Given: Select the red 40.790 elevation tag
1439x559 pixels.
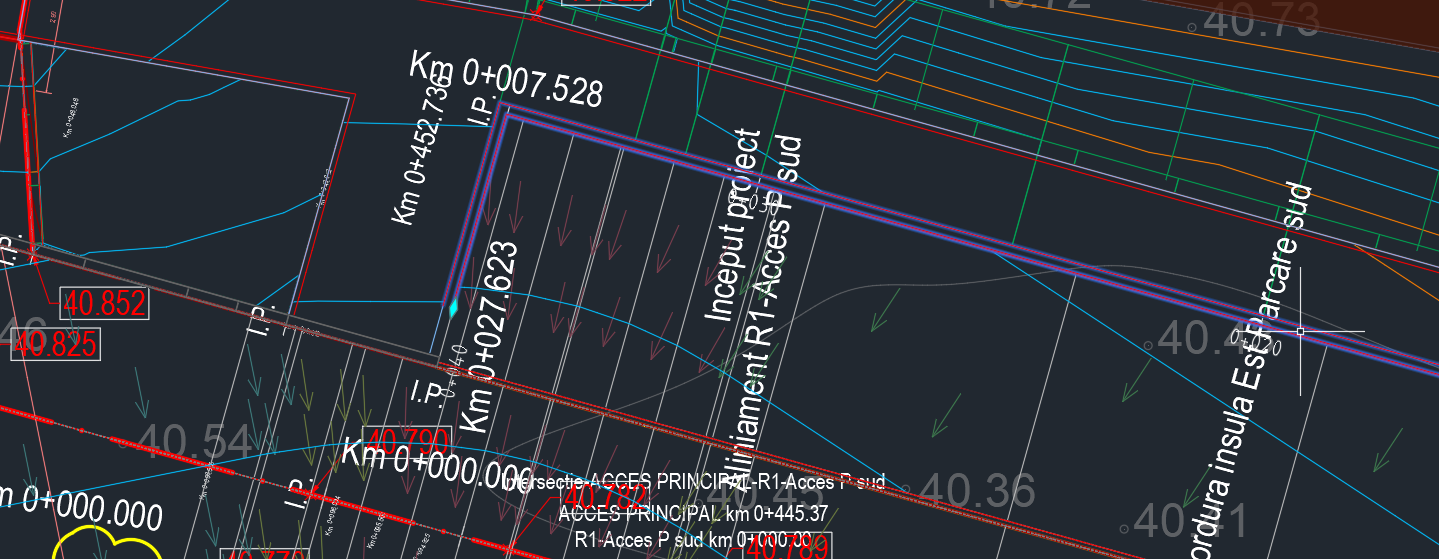Looking at the screenshot, I should [x=406, y=441].
